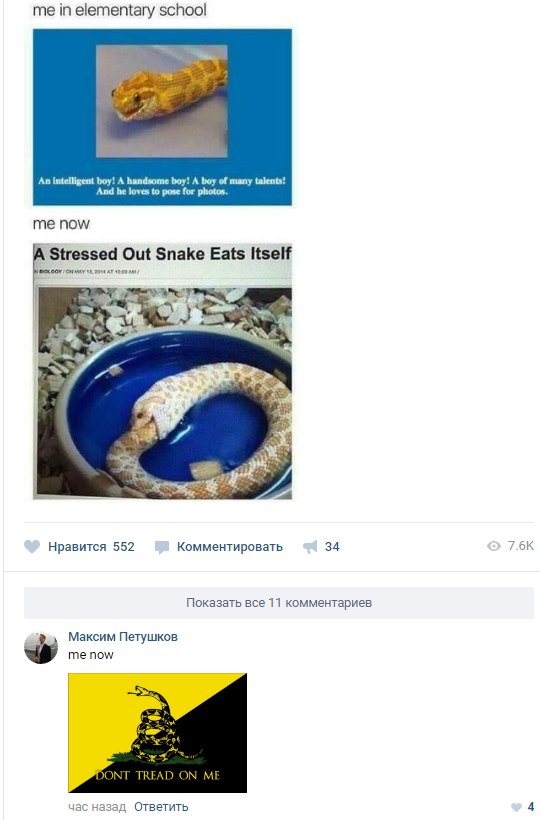540x820 pixels.
Task: Click the comment like count 4
Action: point(531,806)
